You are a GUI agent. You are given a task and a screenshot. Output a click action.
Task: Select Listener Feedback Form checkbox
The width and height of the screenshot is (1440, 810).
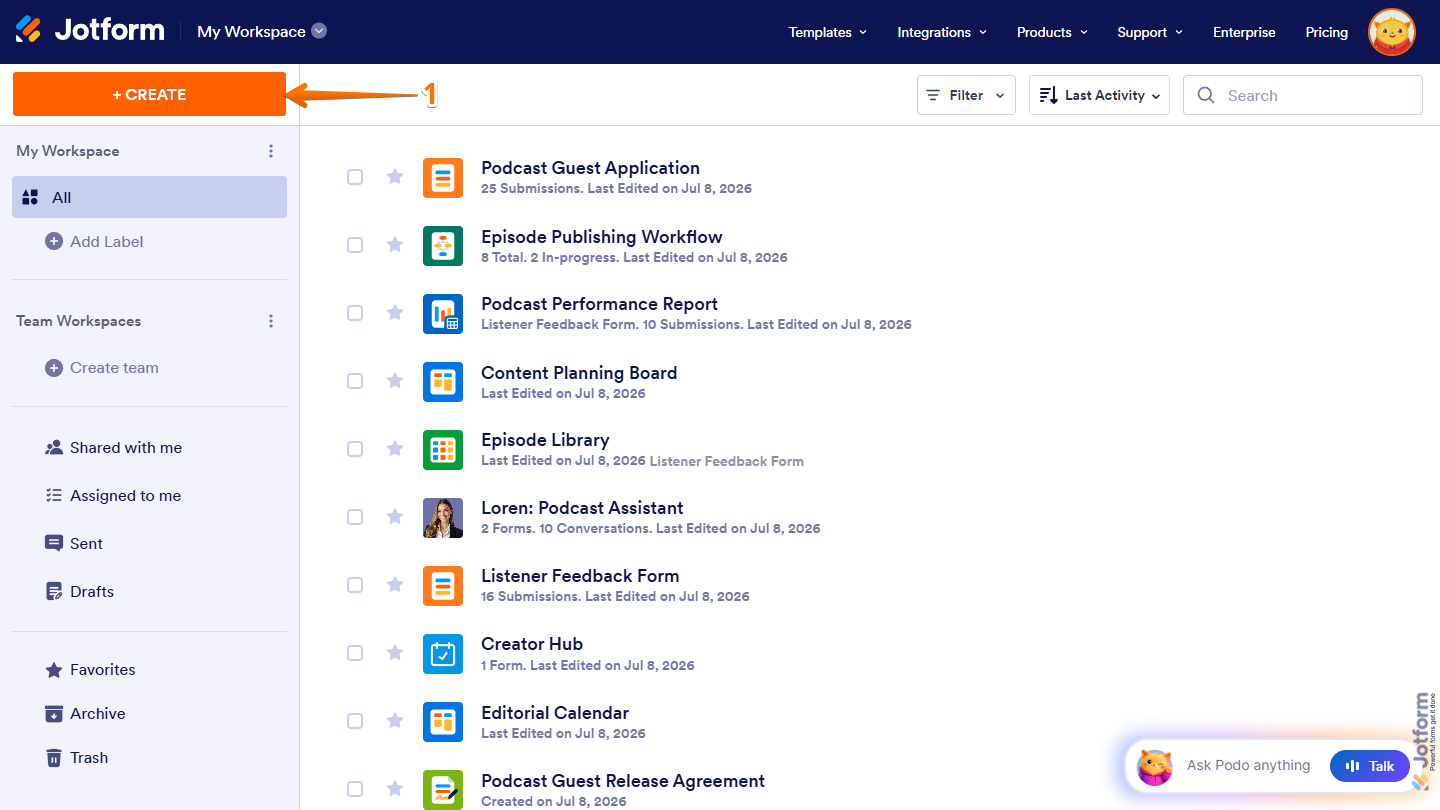pyautogui.click(x=355, y=585)
